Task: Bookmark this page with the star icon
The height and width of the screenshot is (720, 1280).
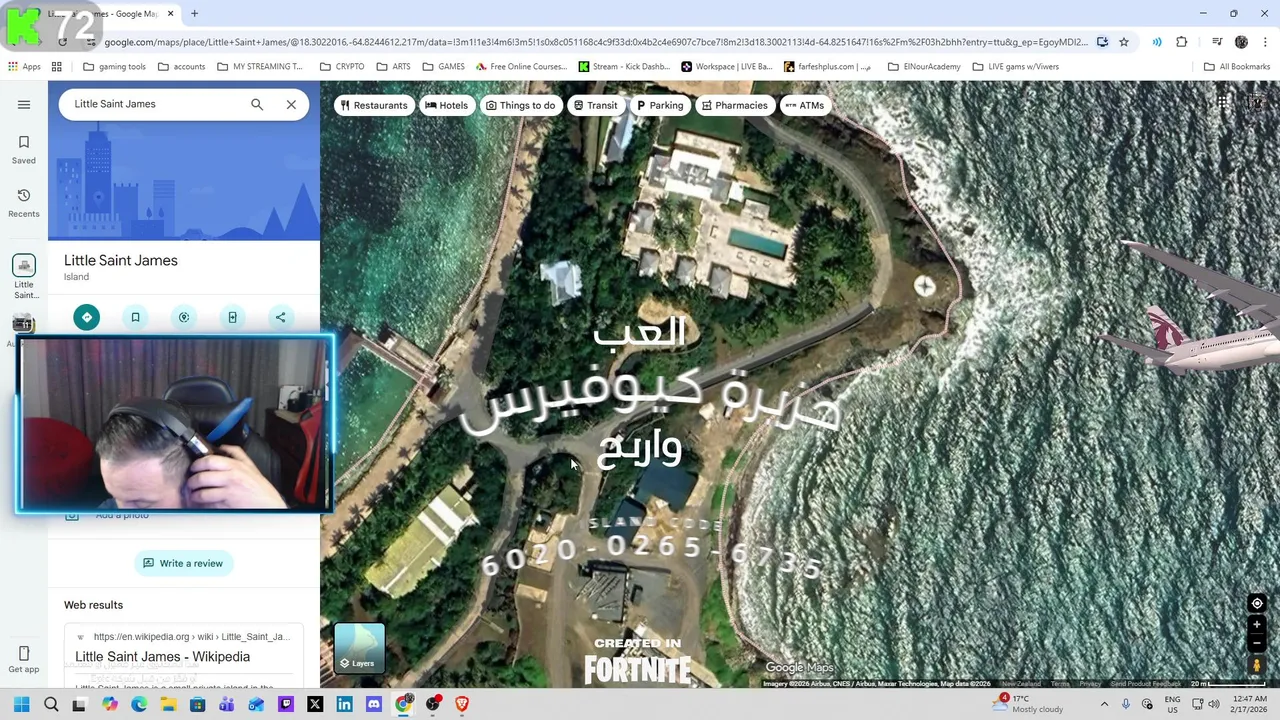Action: [x=1124, y=42]
